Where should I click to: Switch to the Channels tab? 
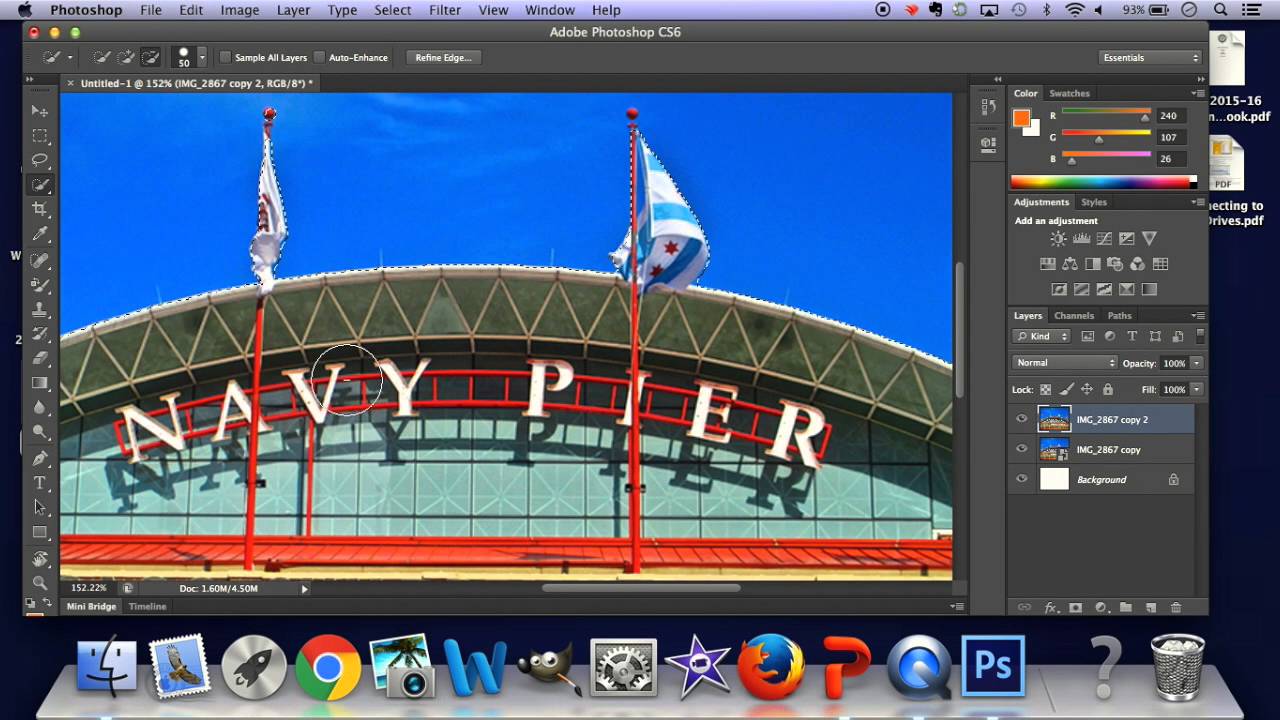tap(1074, 316)
